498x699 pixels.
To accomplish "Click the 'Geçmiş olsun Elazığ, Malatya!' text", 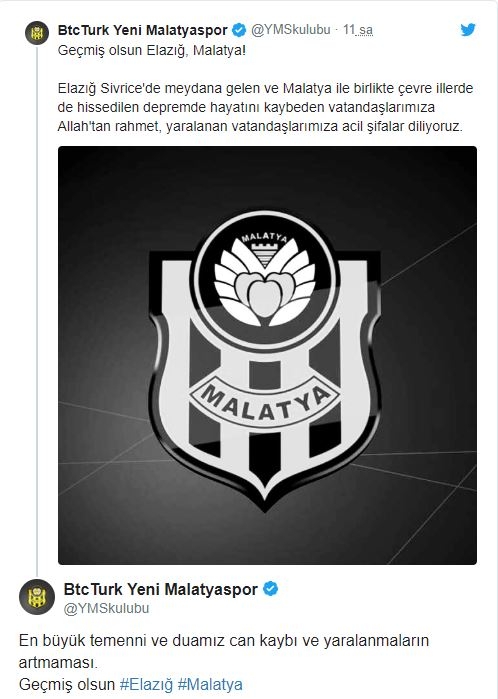I will [152, 50].
